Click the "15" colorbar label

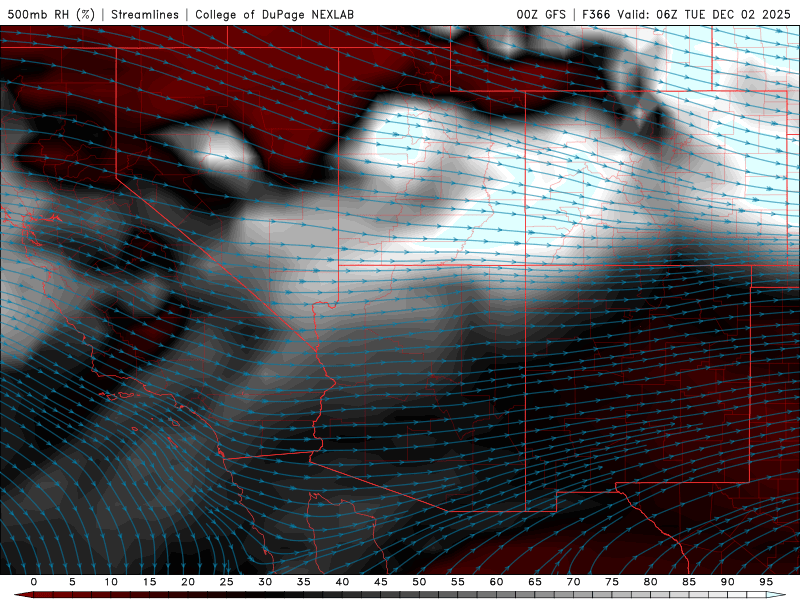[x=149, y=582]
